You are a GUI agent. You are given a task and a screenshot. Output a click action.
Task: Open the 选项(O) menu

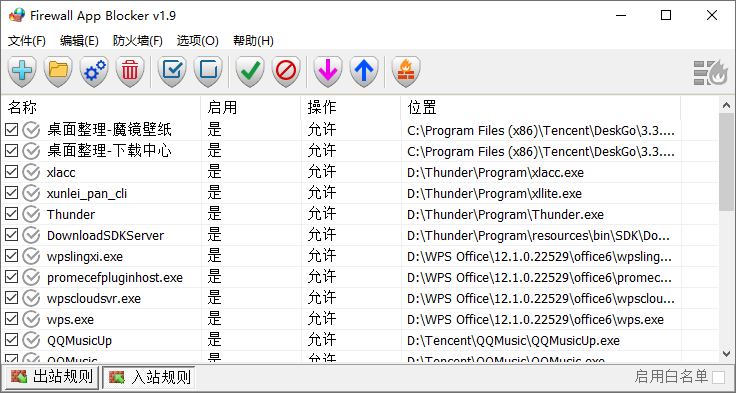tap(198, 41)
